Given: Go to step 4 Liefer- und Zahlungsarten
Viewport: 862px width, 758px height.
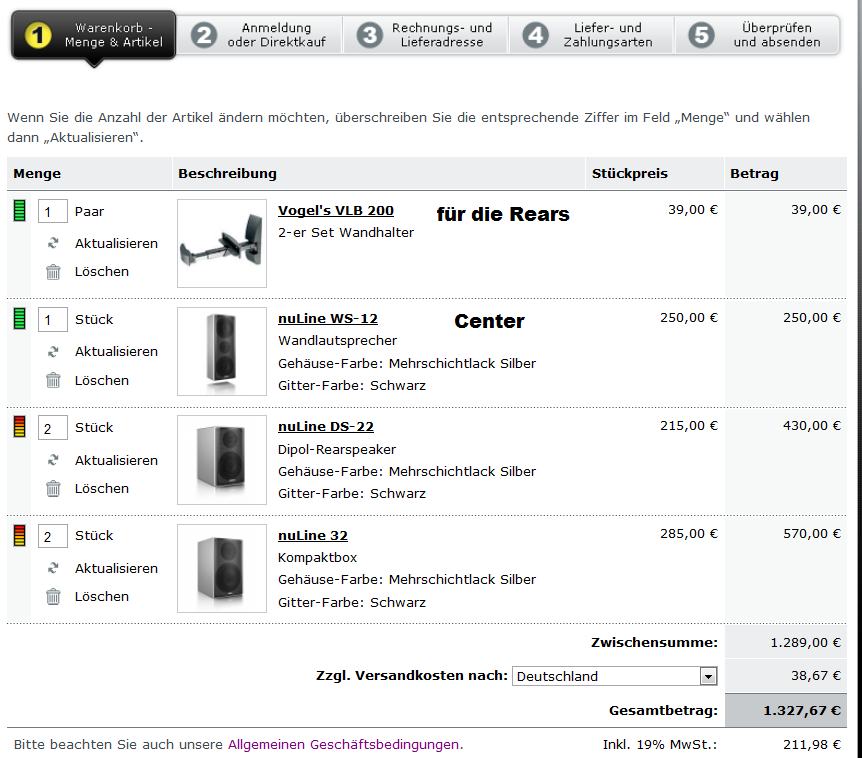Looking at the screenshot, I should (591, 35).
